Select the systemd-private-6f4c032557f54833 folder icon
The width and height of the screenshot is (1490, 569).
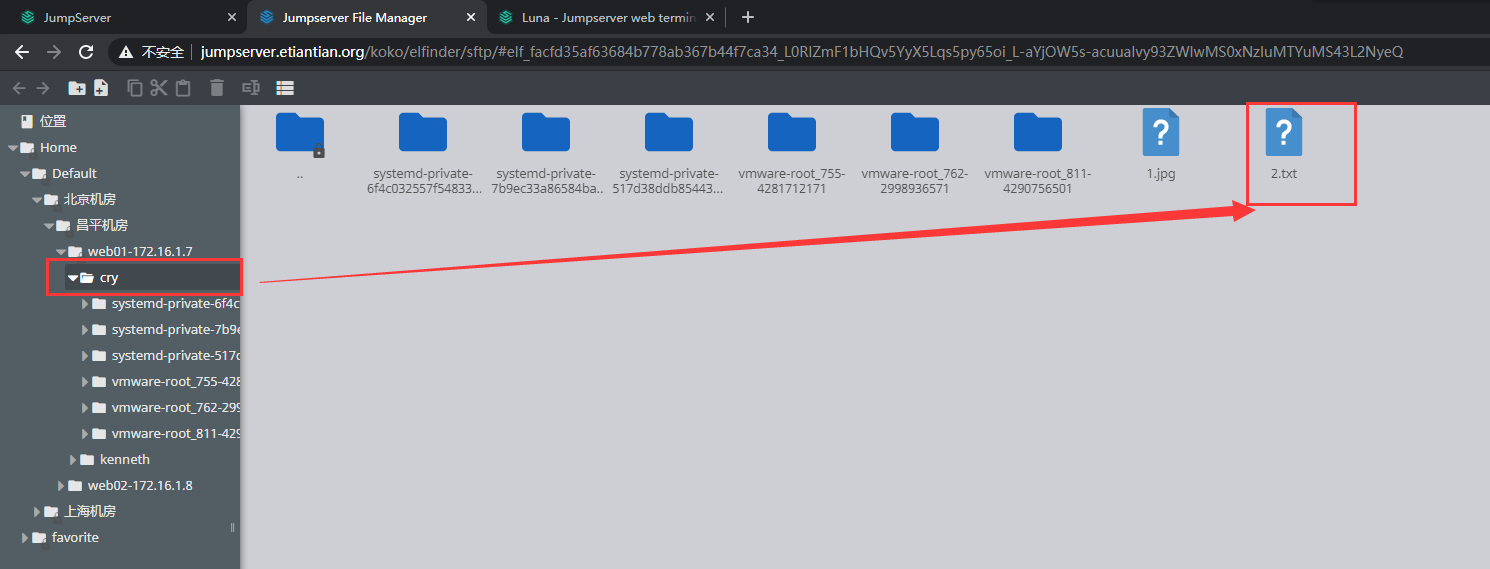pos(423,132)
